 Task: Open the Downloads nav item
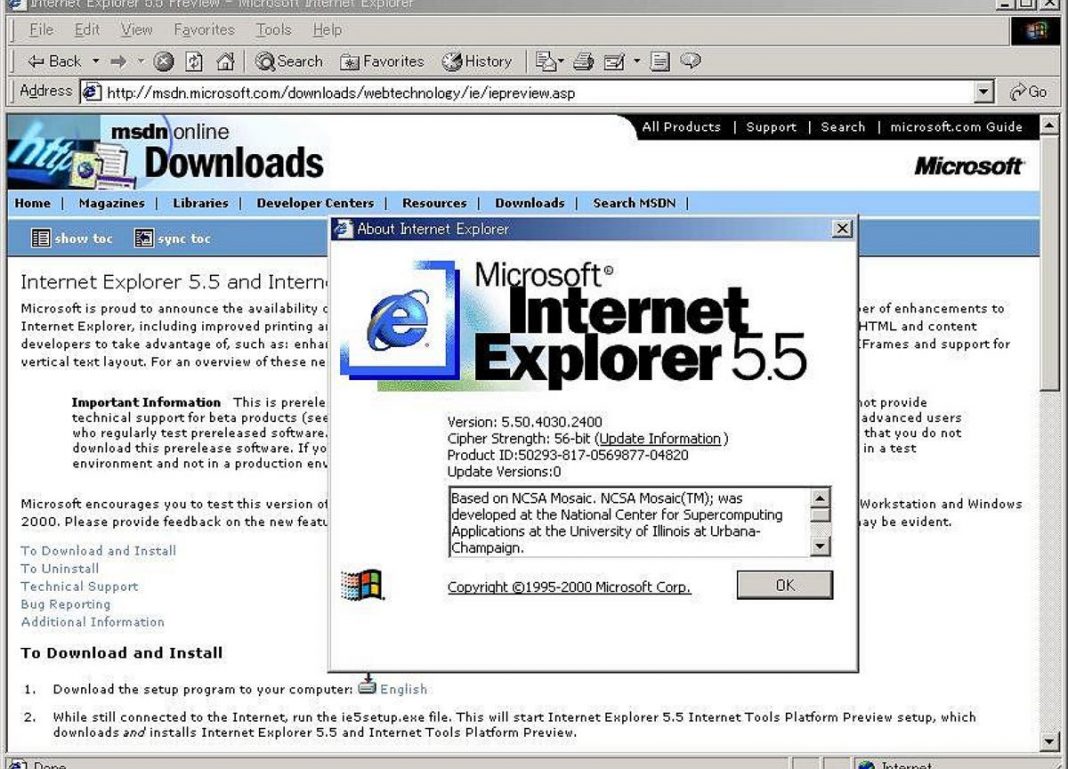[529, 203]
